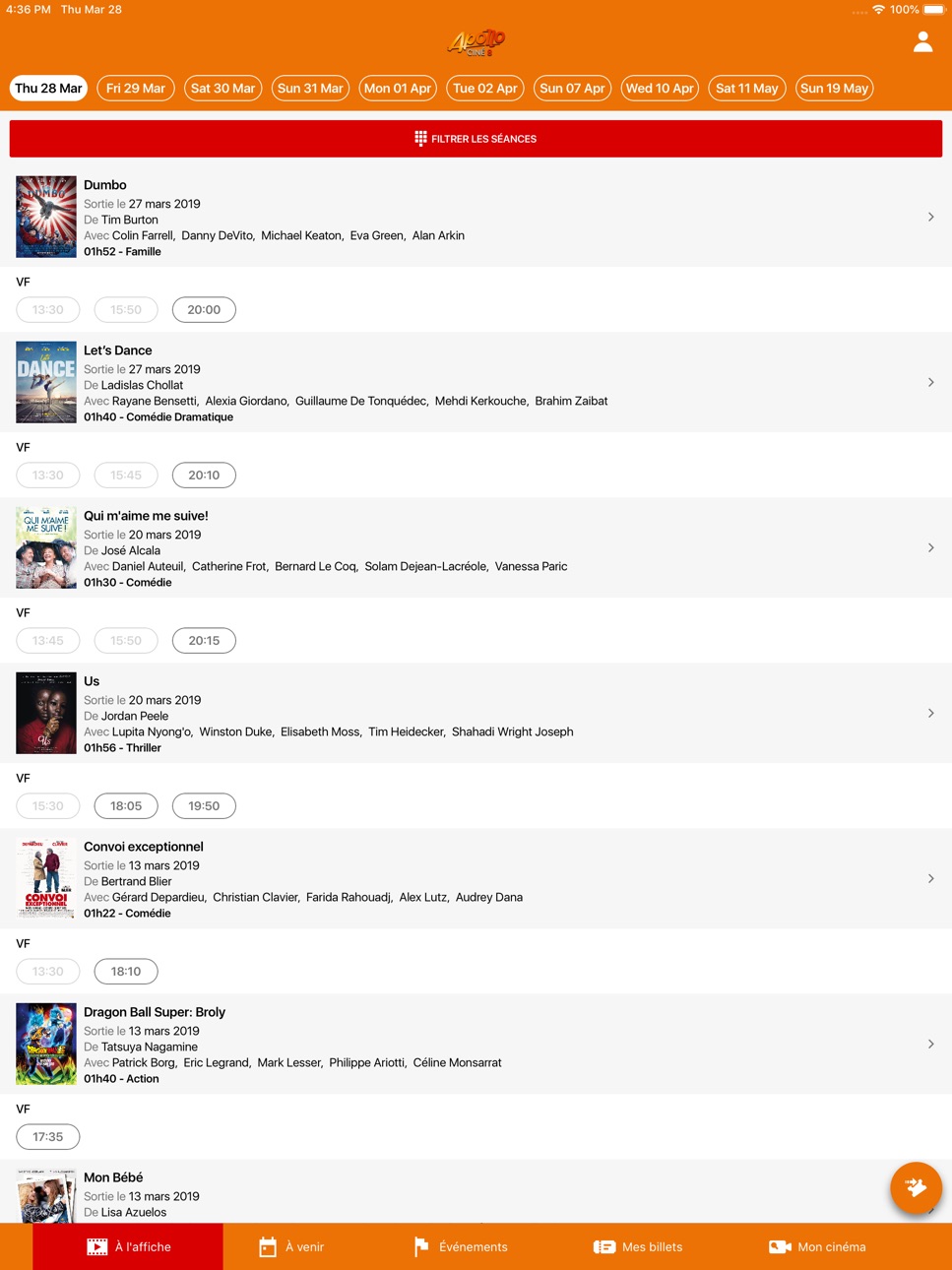Choose the Sun 19 May date
This screenshot has width=952, height=1270.
[835, 89]
